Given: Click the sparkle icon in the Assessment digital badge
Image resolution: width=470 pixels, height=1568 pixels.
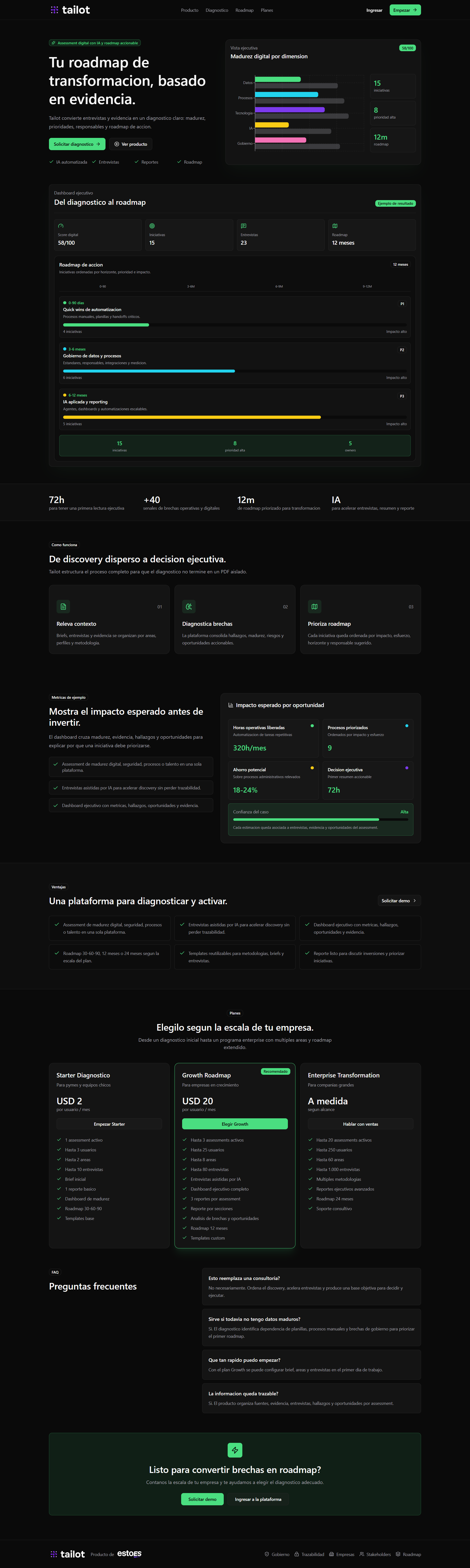Looking at the screenshot, I should tap(54, 43).
